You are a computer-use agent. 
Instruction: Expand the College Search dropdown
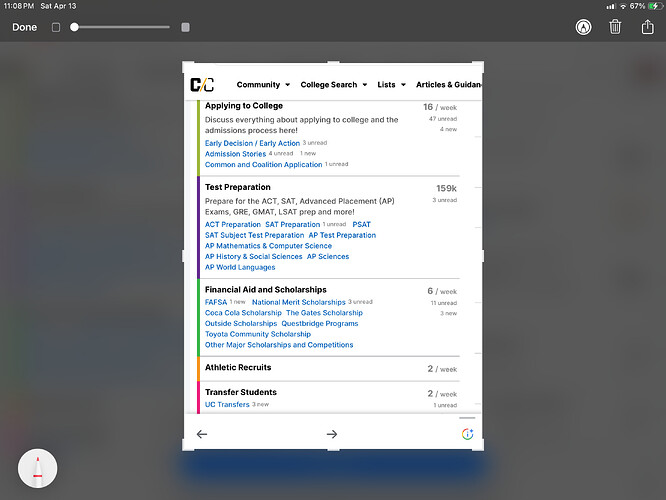point(334,85)
